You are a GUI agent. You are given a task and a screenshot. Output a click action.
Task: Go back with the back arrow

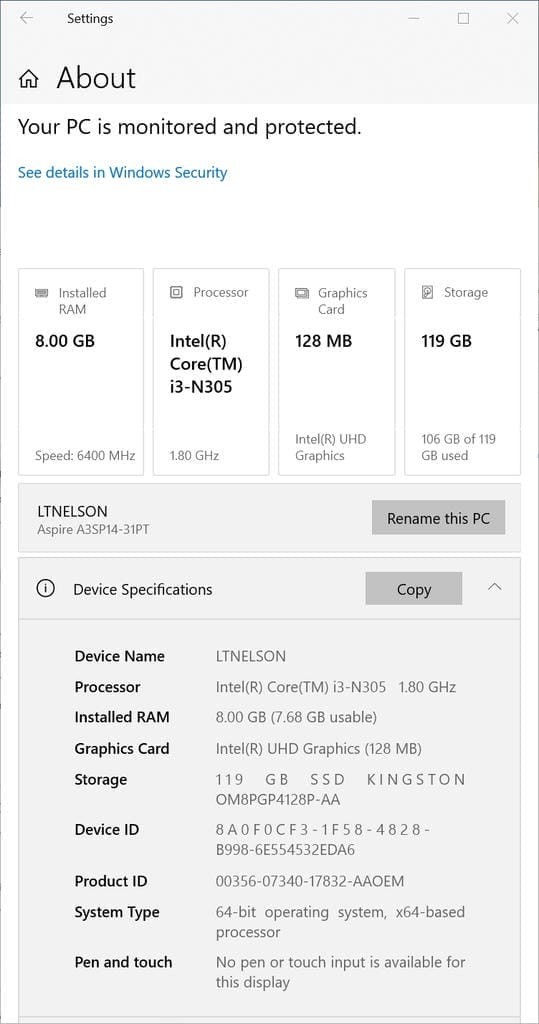point(26,18)
